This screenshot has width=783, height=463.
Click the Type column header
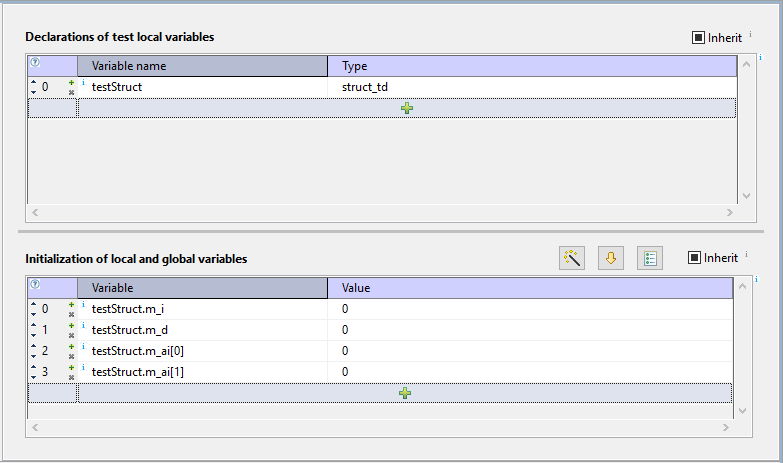[530, 66]
